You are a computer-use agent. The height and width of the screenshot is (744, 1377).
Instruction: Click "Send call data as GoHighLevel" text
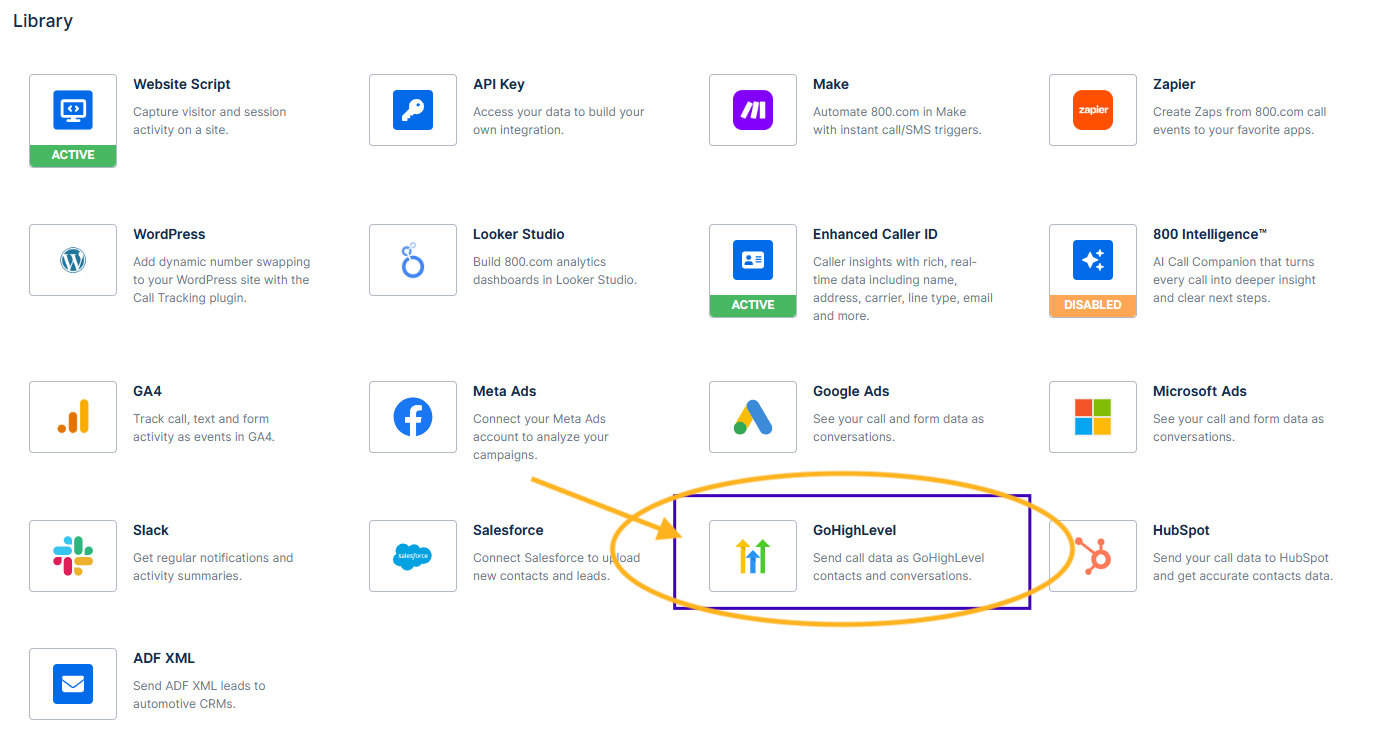coord(899,558)
